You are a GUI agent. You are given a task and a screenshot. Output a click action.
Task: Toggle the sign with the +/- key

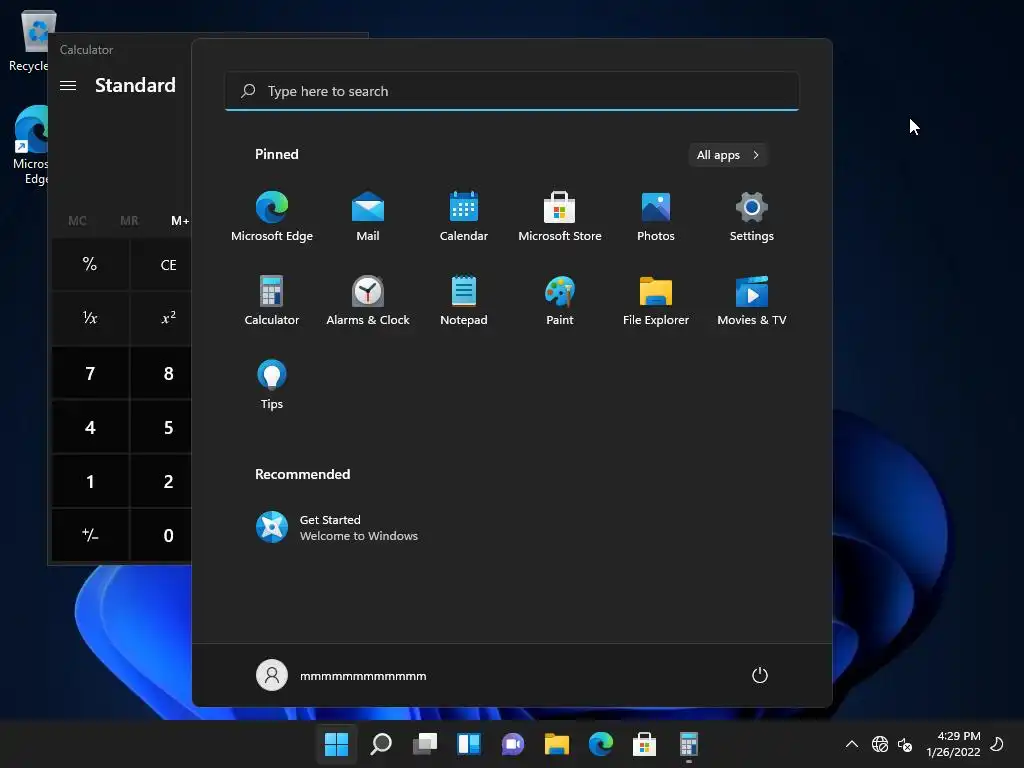90,536
